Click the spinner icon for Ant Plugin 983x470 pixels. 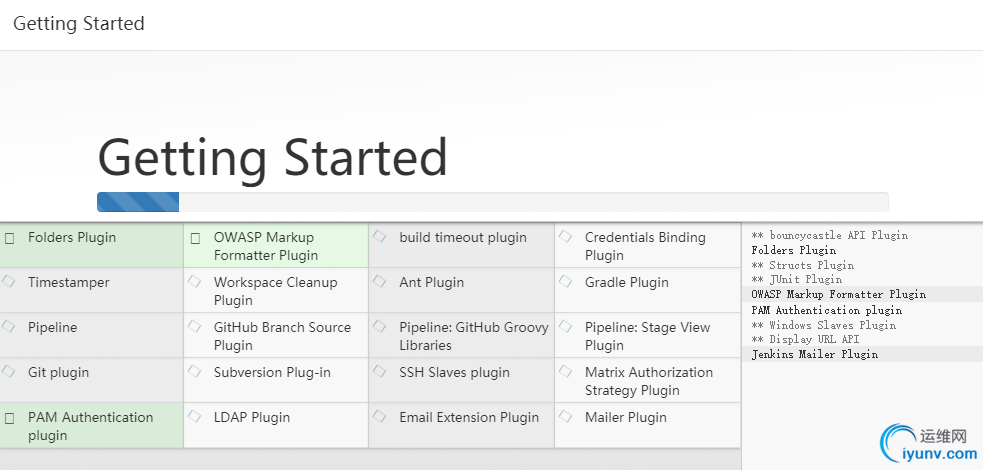(380, 282)
